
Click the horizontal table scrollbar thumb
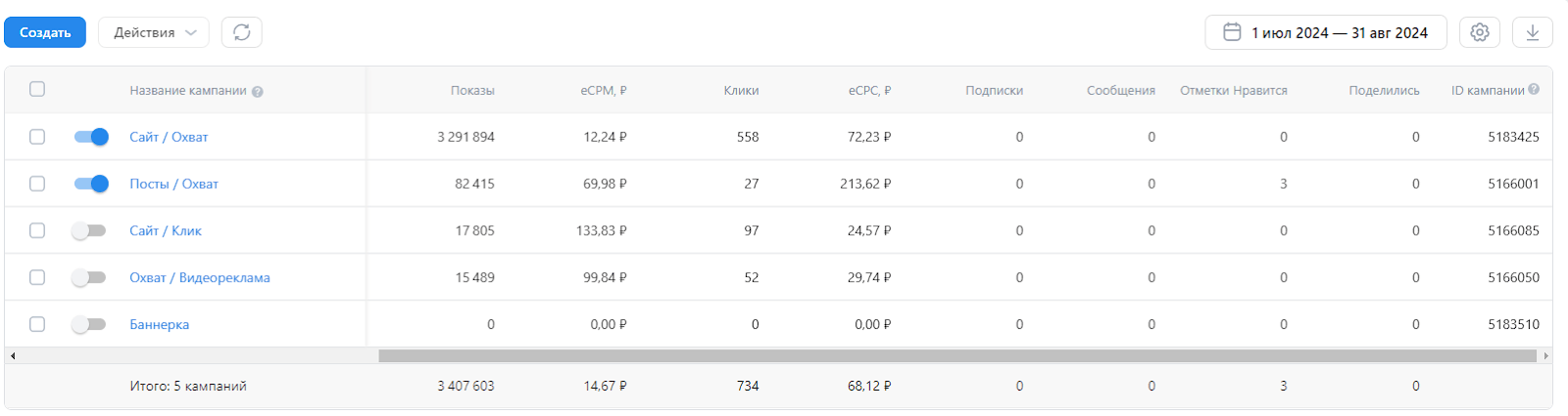click(956, 356)
